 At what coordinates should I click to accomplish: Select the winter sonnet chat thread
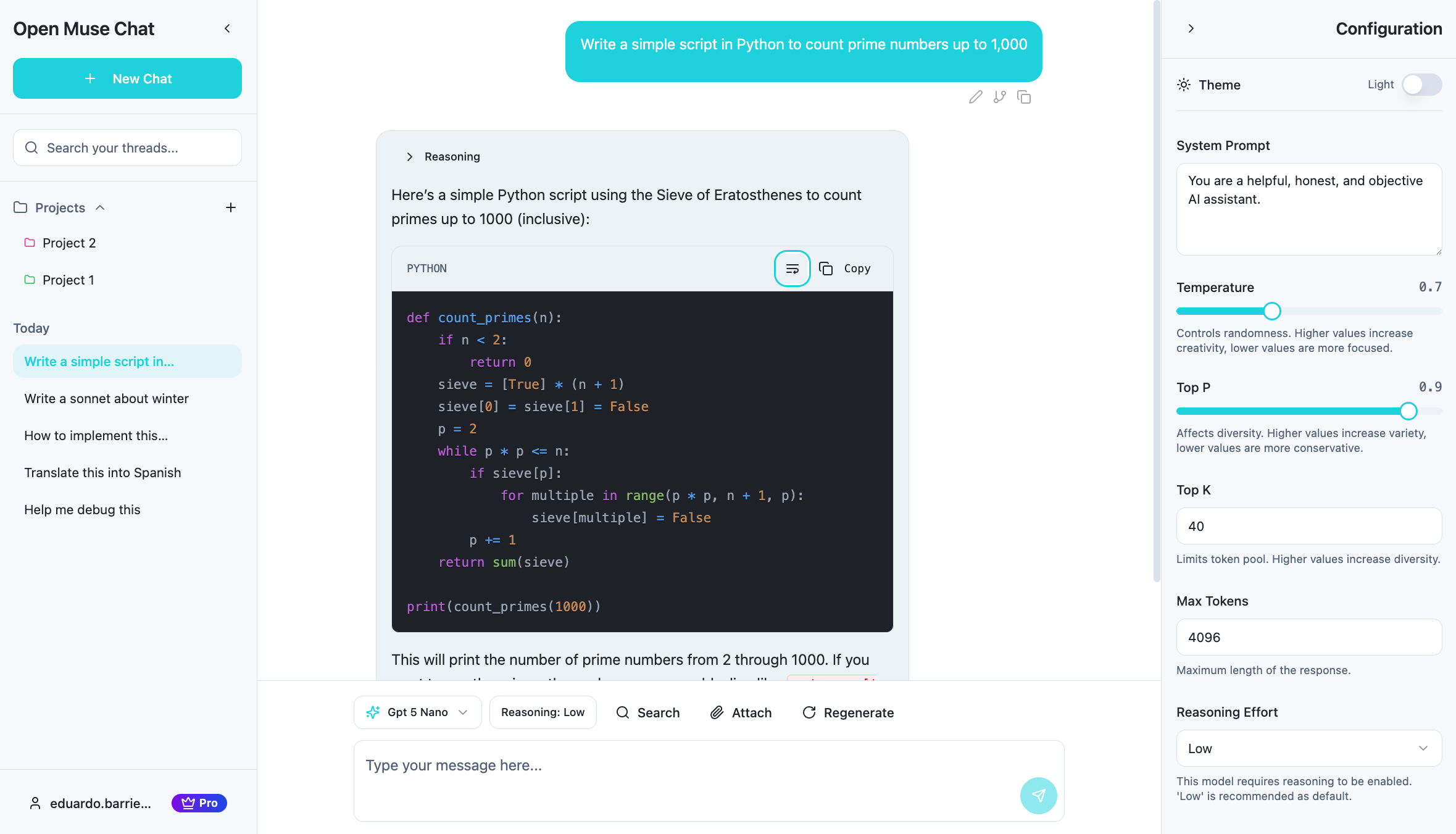[106, 398]
